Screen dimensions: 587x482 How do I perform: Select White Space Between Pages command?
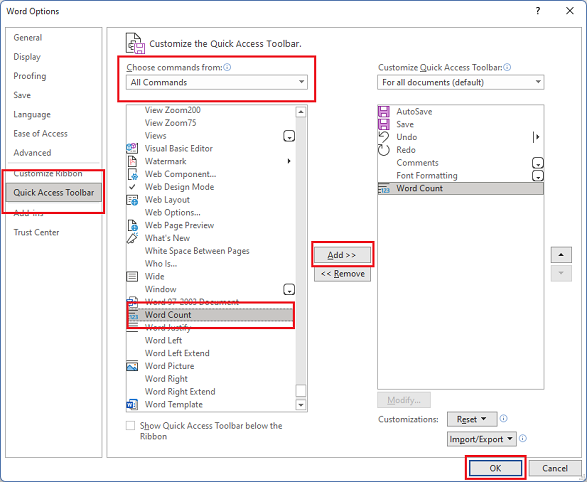211,251
